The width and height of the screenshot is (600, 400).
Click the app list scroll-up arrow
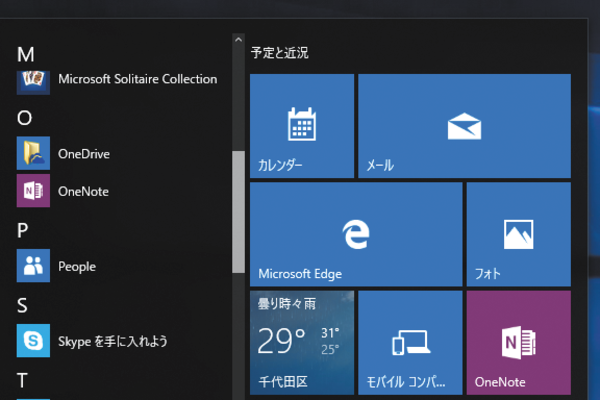(238, 39)
